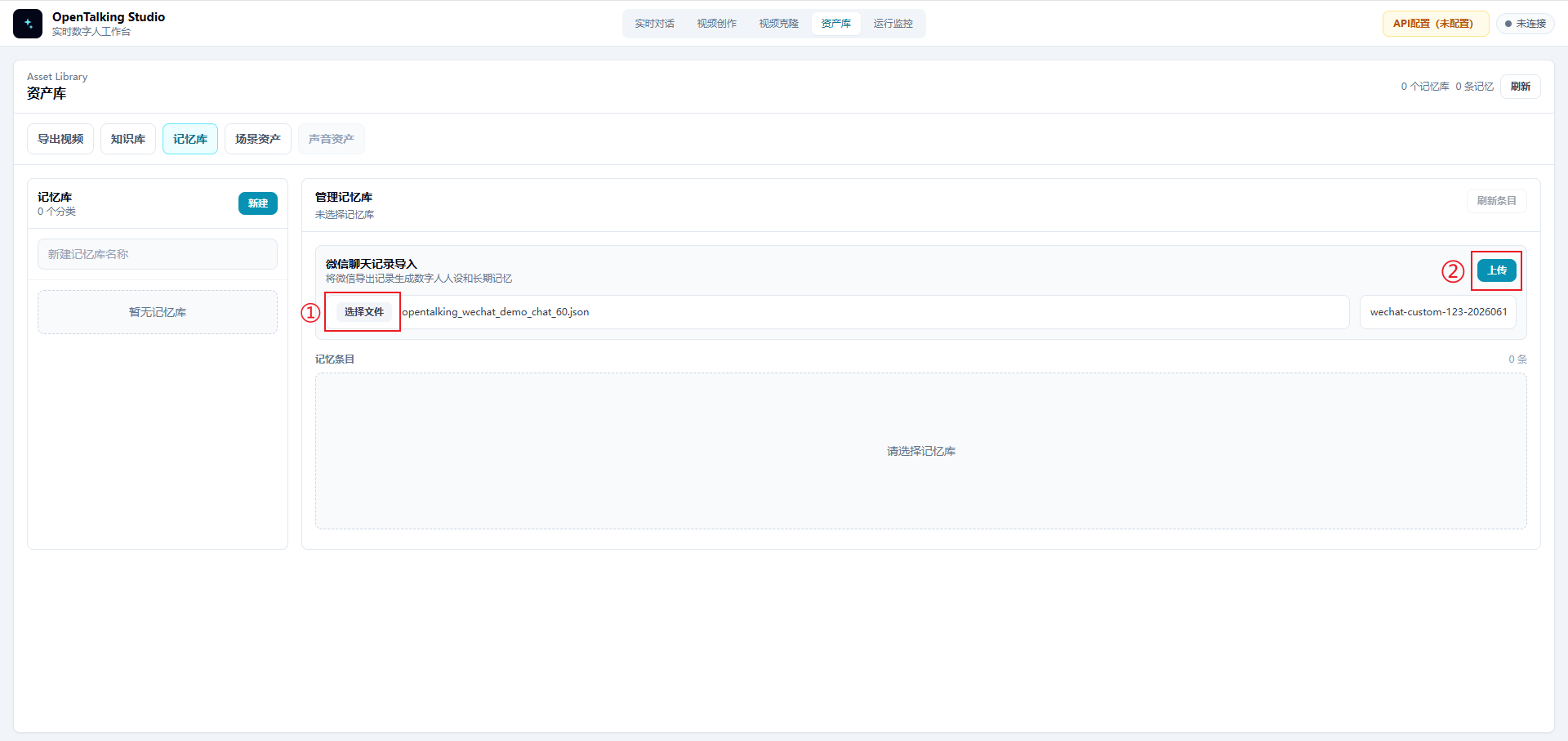Viewport: 1568px width, 741px height.
Task: Go to the 运行监控 tab
Action: pos(893,24)
